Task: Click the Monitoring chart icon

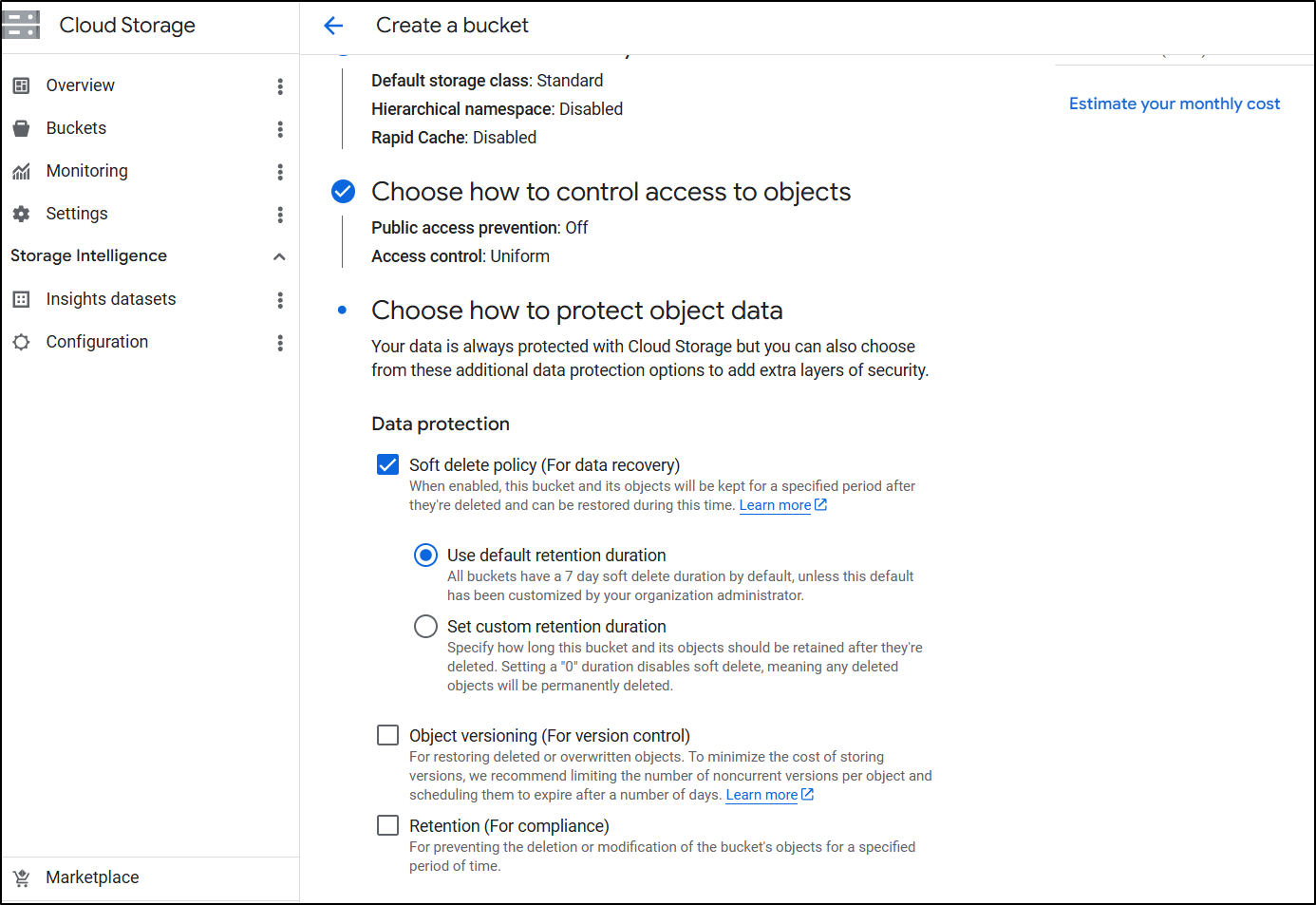Action: [x=21, y=171]
